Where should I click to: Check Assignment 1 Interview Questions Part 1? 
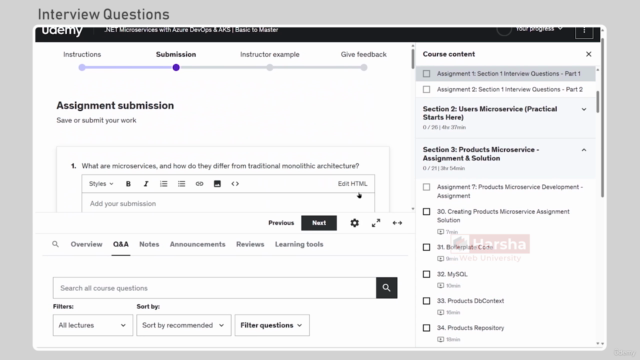(427, 73)
